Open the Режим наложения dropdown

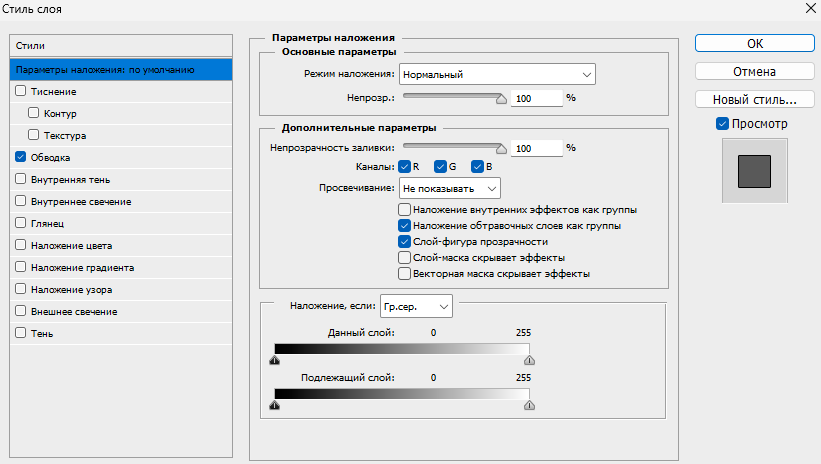pos(497,74)
